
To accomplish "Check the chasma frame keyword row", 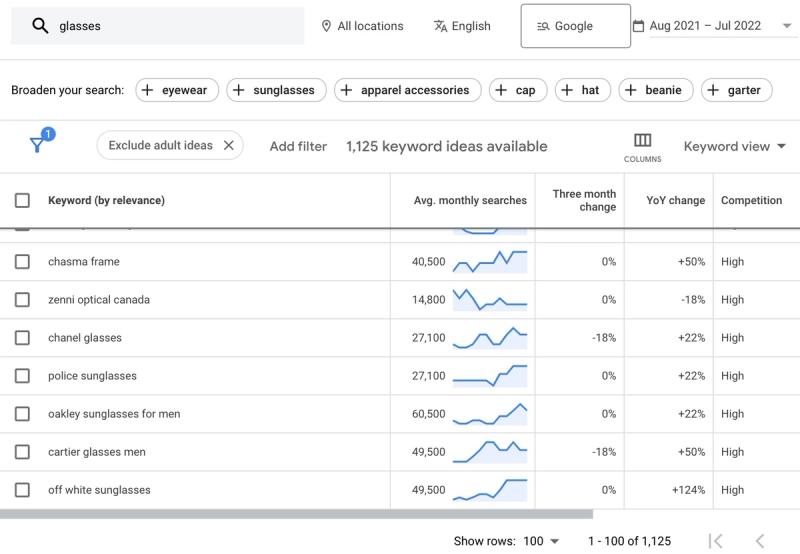I will pos(22,262).
